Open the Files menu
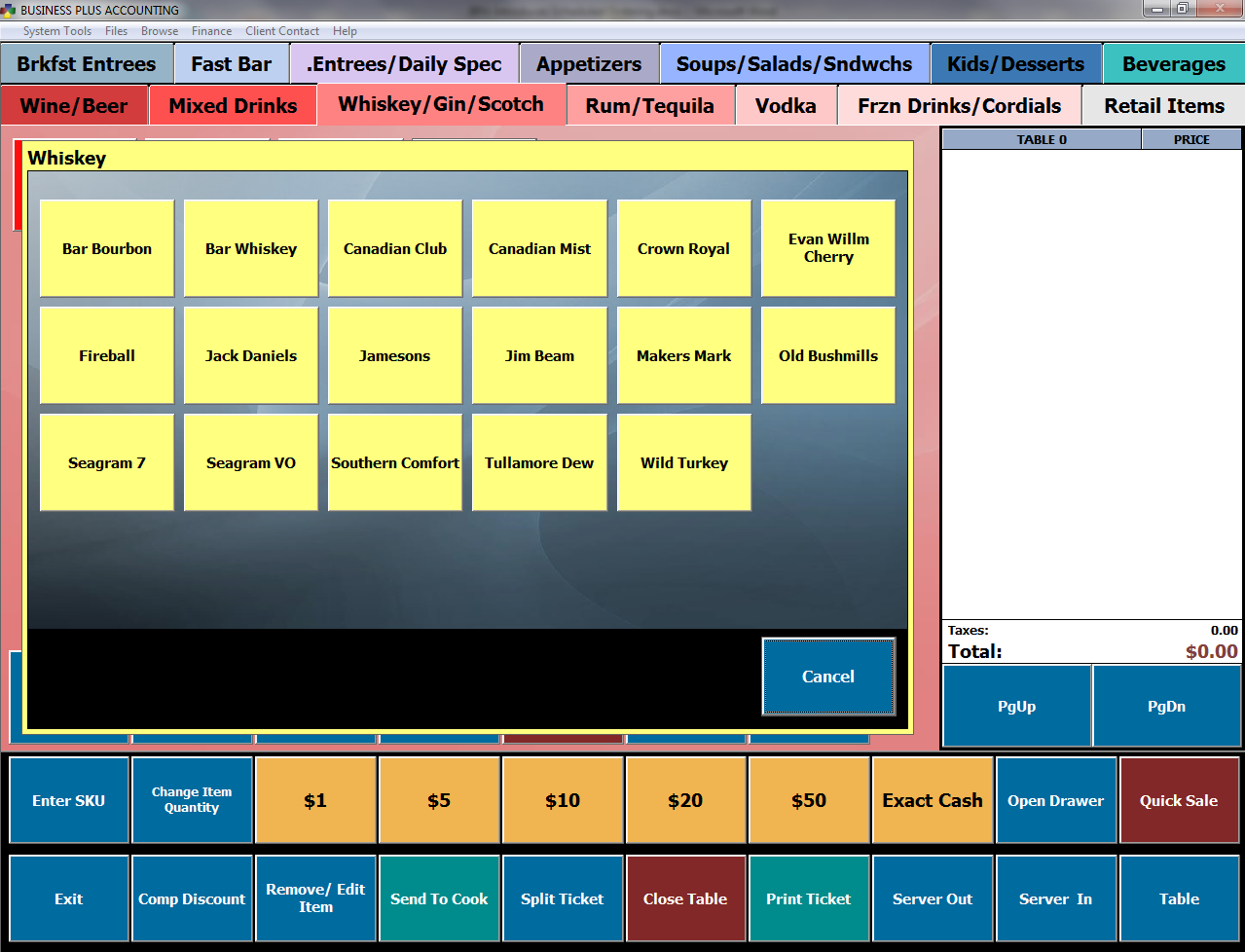Viewport: 1245px width, 952px height. click(116, 31)
